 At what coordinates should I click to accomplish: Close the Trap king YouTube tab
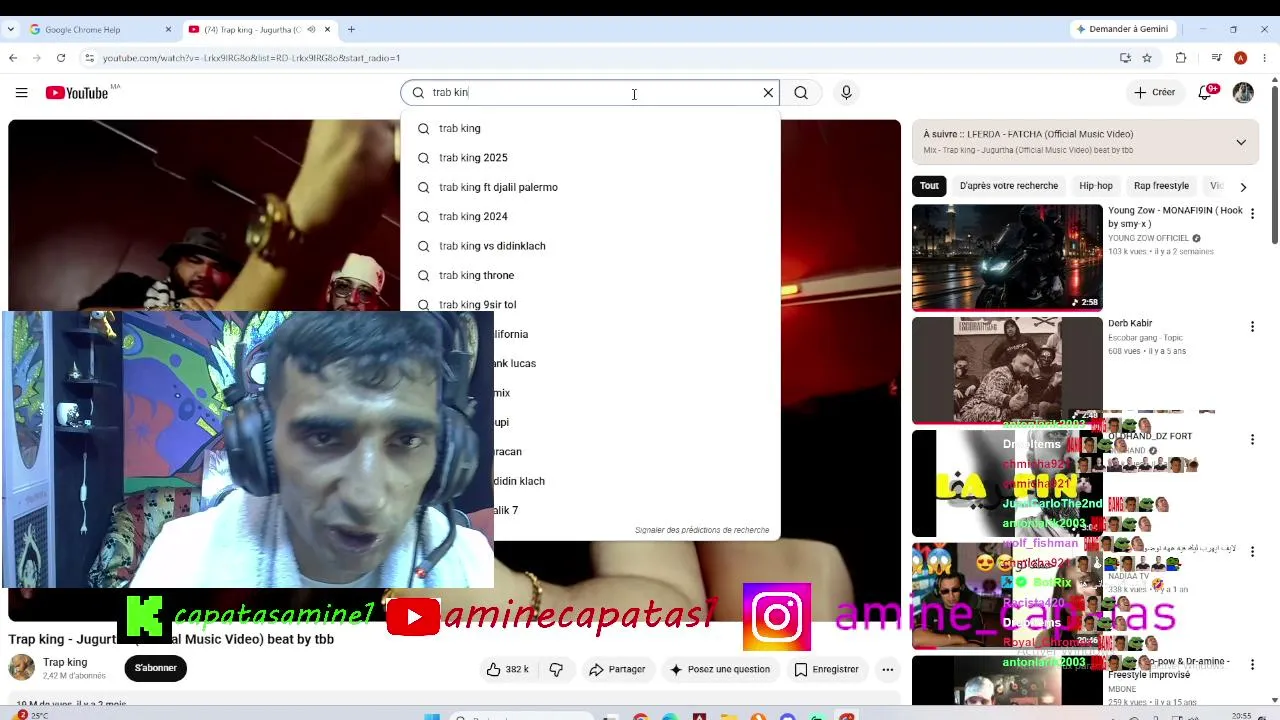(327, 30)
